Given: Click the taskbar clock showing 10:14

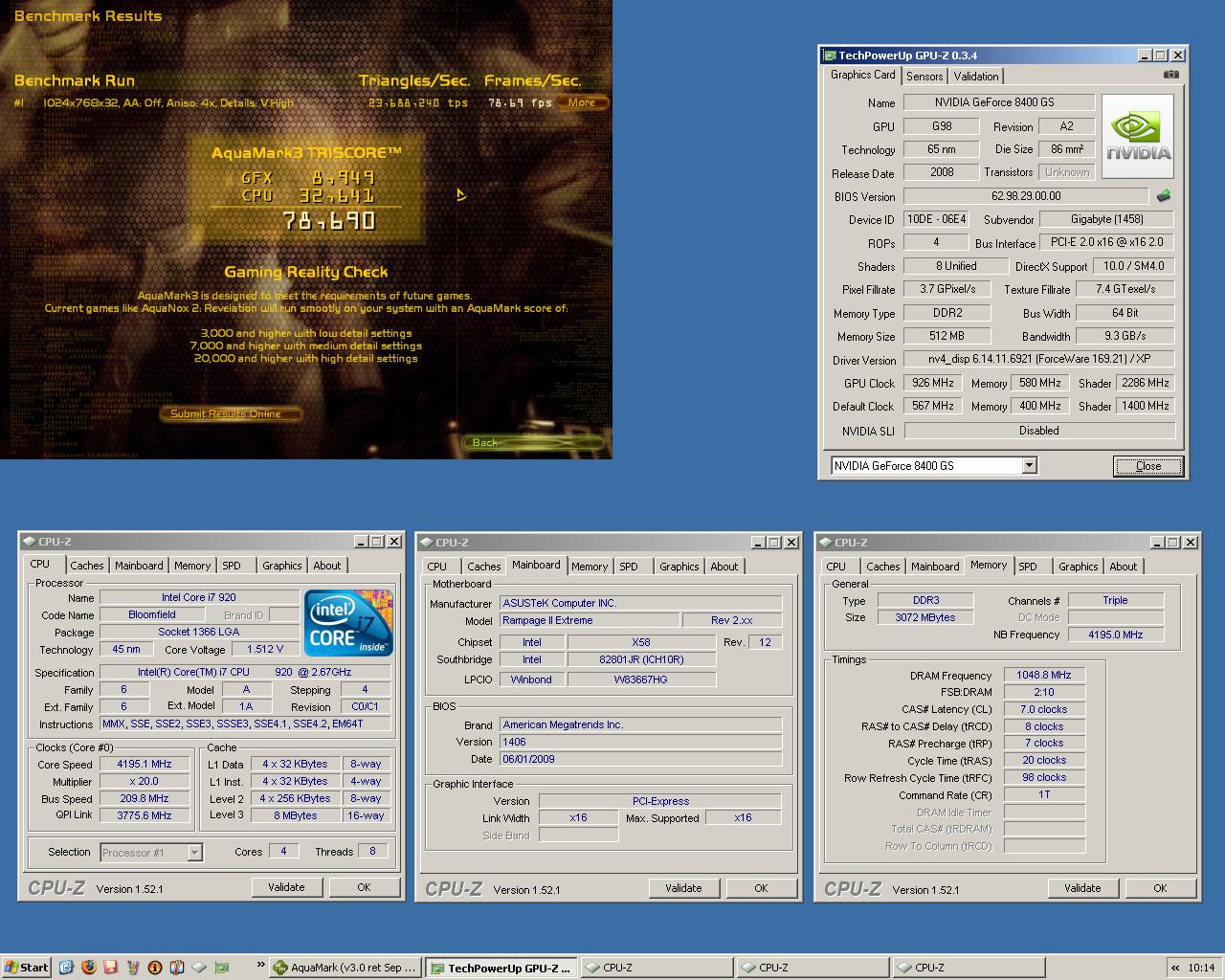Looking at the screenshot, I should click(x=1200, y=968).
